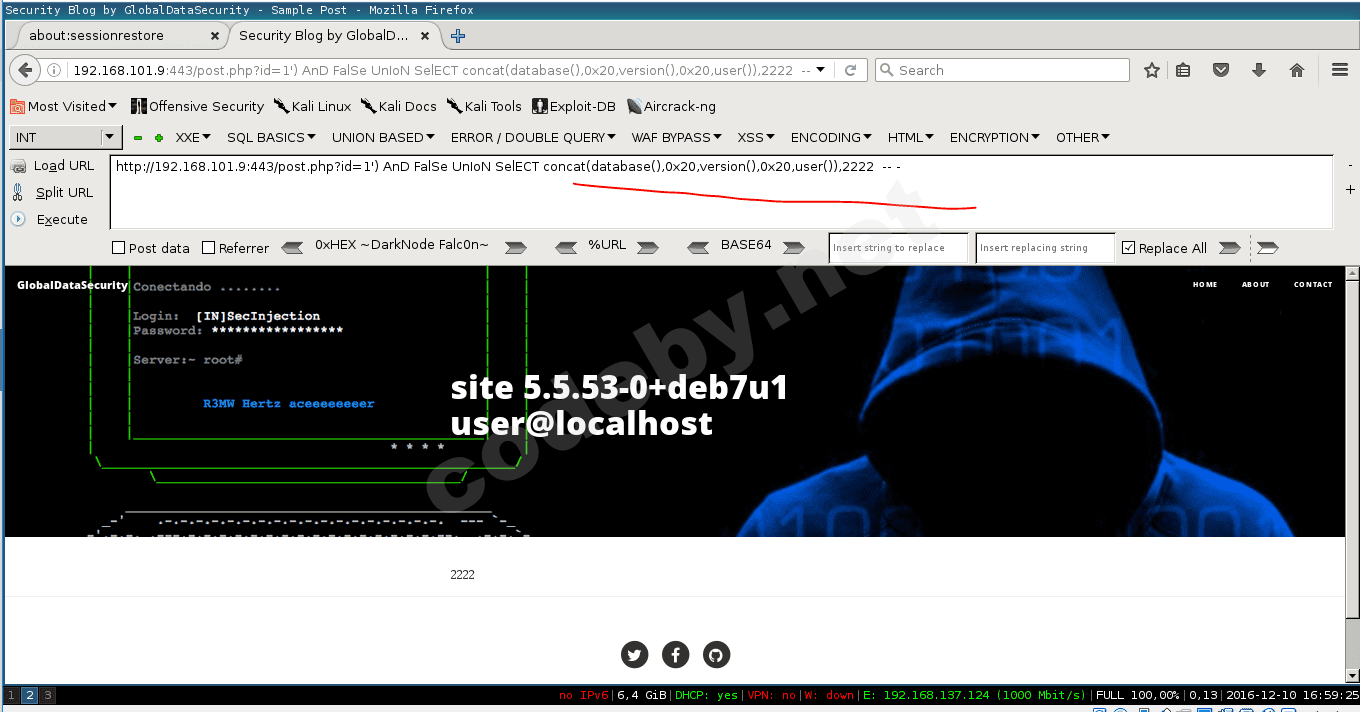Screen dimensions: 1360x712
Task: Click the Execute button
Action: [x=50, y=220]
